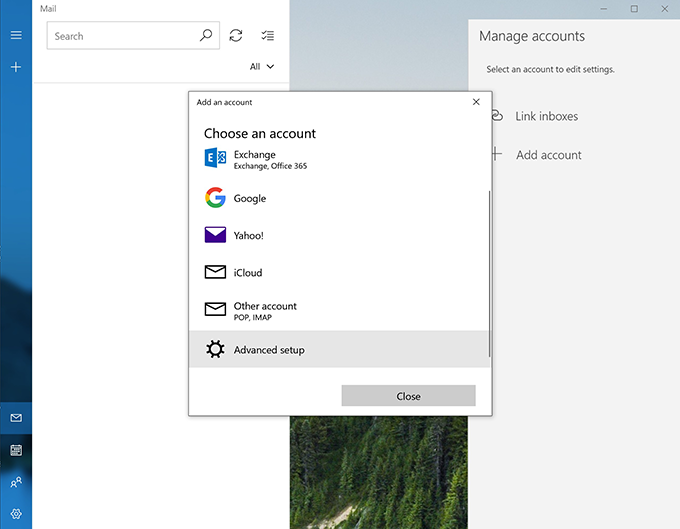Click plus icon beside Add account
This screenshot has width=680, height=529.
(x=497, y=153)
